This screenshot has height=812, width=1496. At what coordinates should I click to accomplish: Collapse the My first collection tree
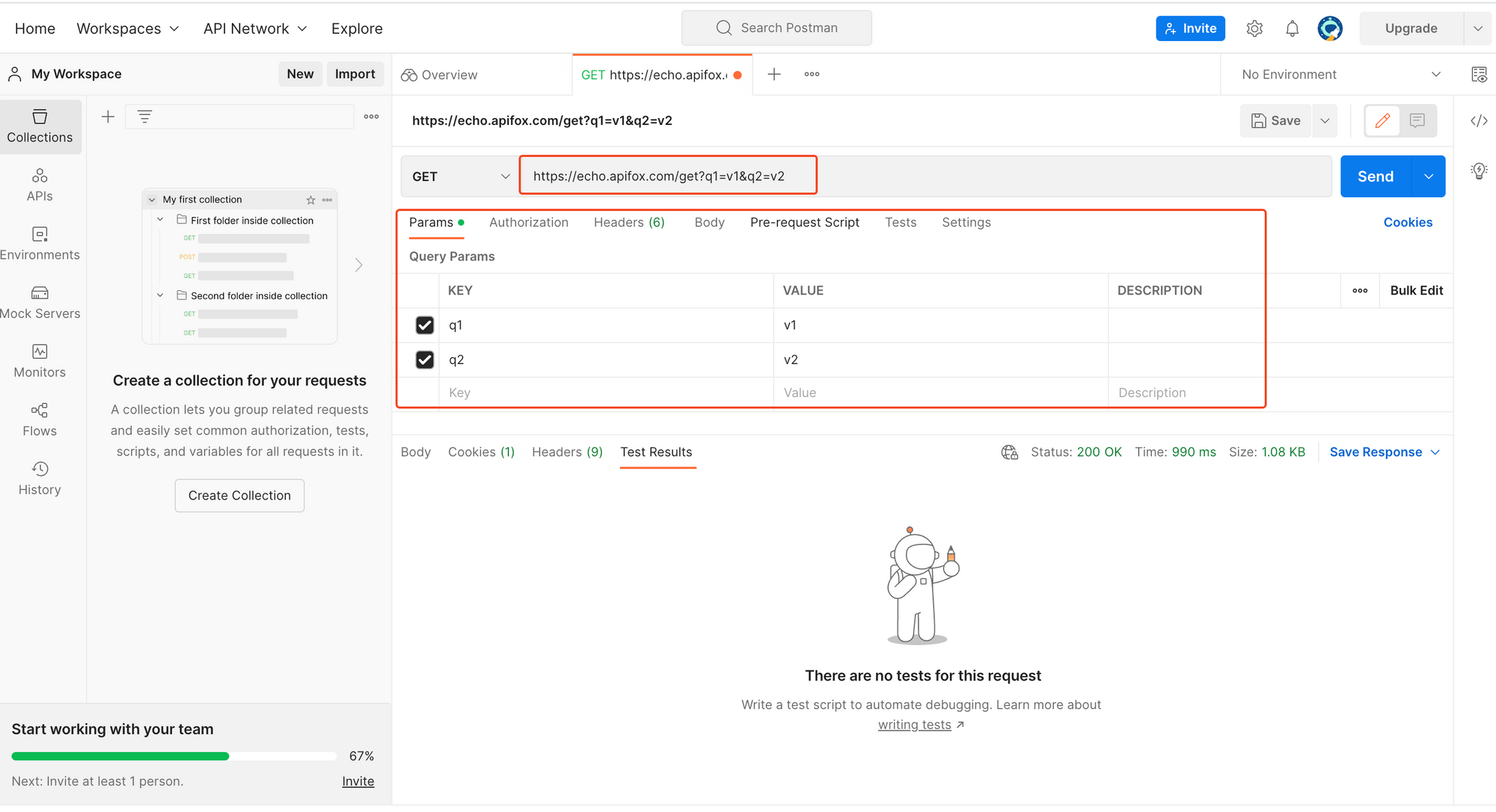(152, 200)
